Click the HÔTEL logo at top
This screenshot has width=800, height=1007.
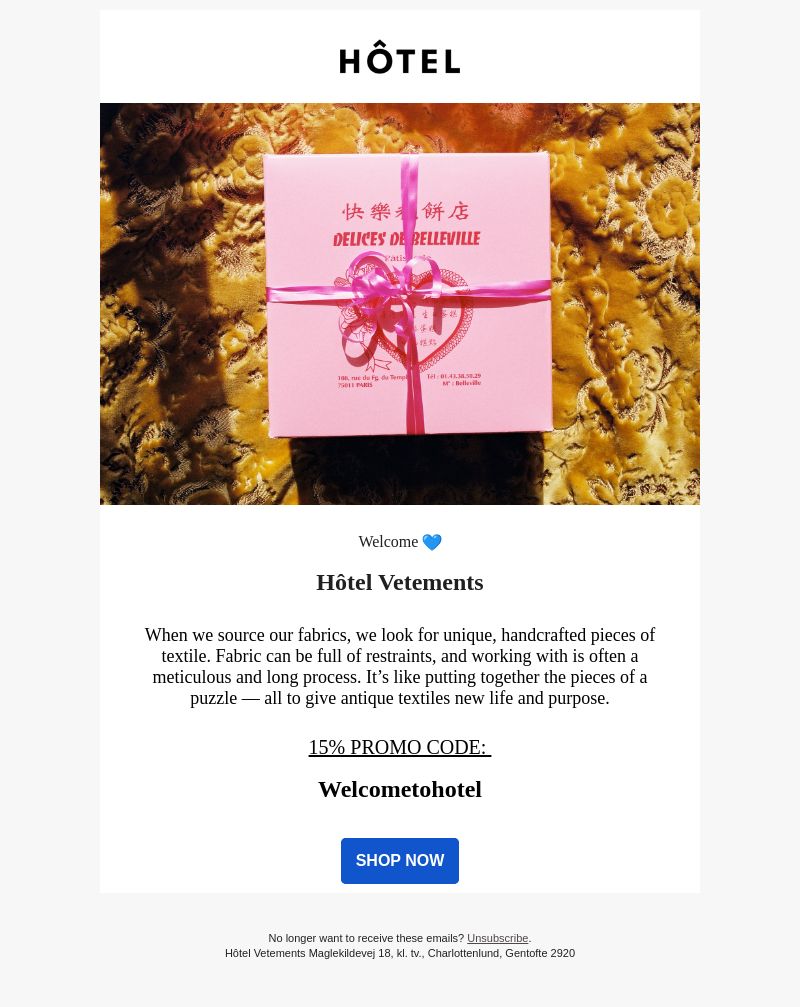click(x=399, y=58)
